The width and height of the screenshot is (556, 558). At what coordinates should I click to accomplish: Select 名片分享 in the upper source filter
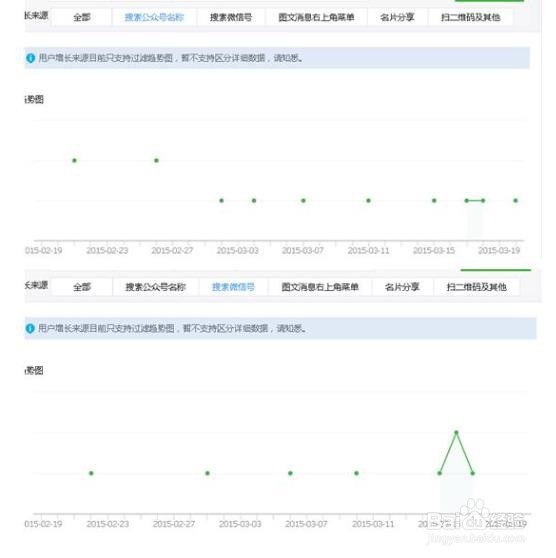click(x=397, y=17)
